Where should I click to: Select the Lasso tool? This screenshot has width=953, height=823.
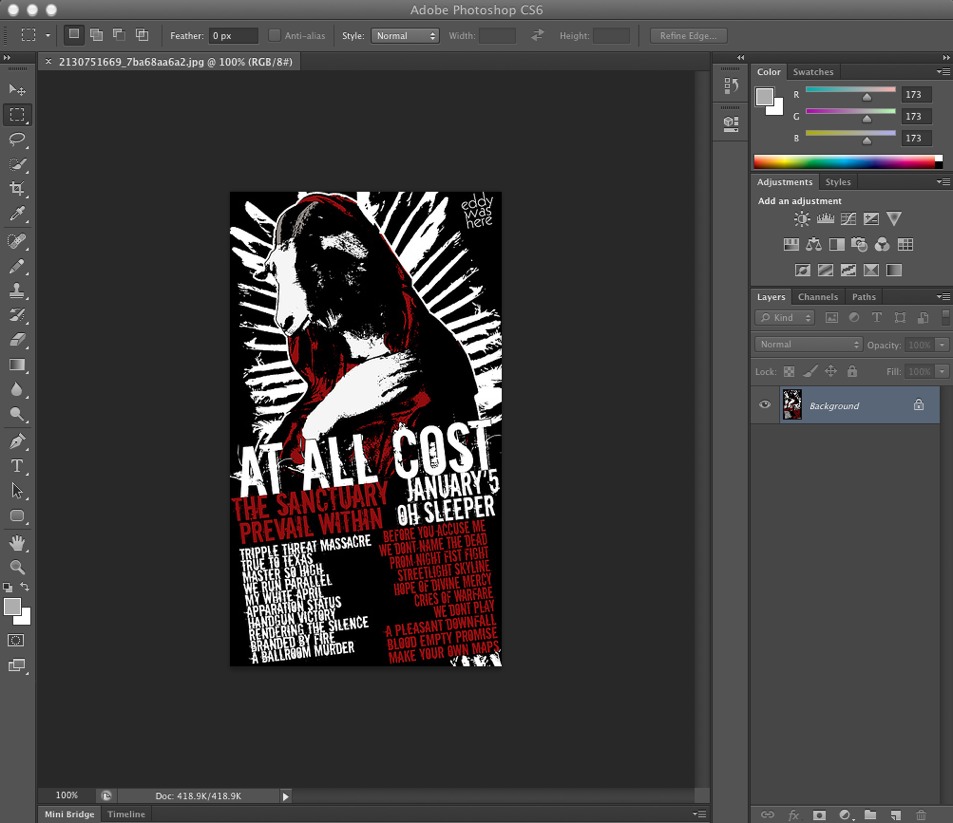[17, 139]
